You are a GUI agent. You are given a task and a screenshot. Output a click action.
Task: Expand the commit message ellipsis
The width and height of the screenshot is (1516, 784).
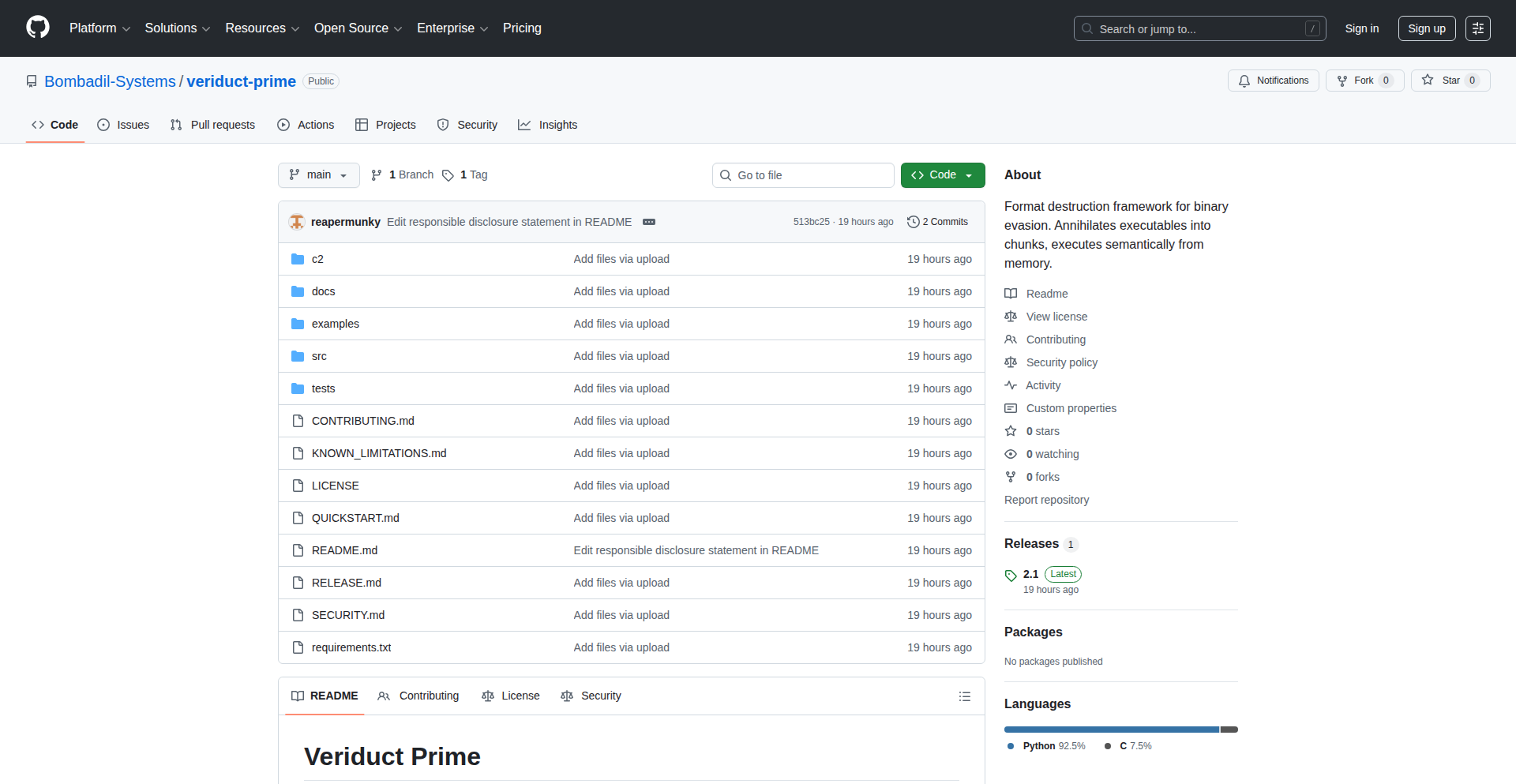649,222
